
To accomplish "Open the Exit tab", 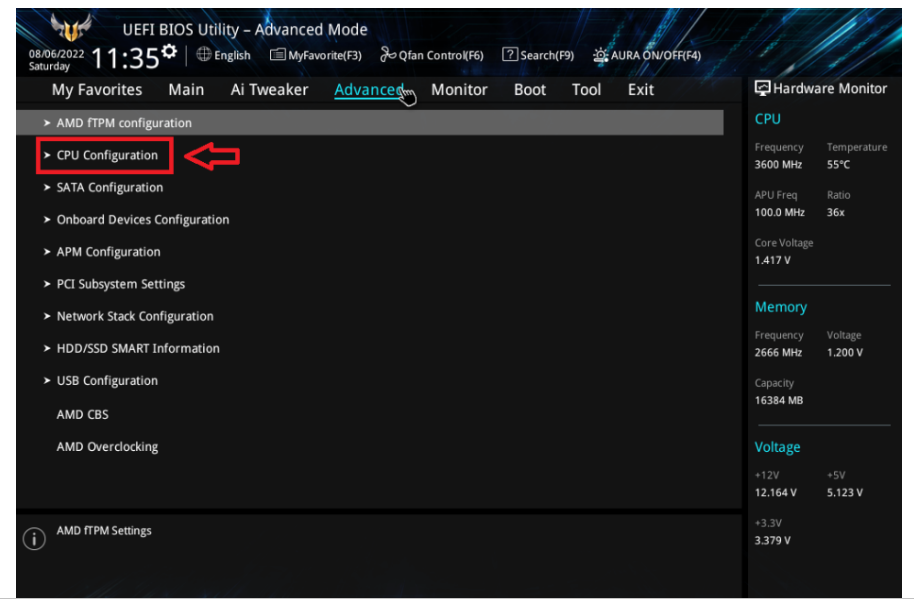I will point(641,90).
